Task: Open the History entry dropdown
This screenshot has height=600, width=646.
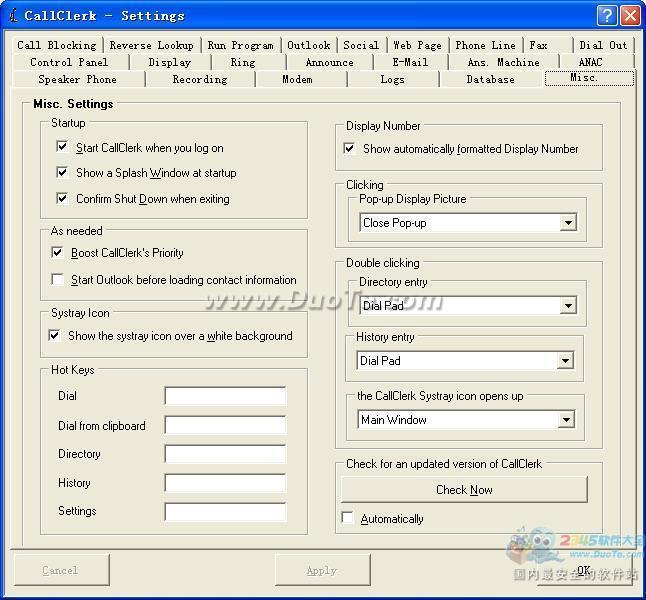Action: [565, 361]
